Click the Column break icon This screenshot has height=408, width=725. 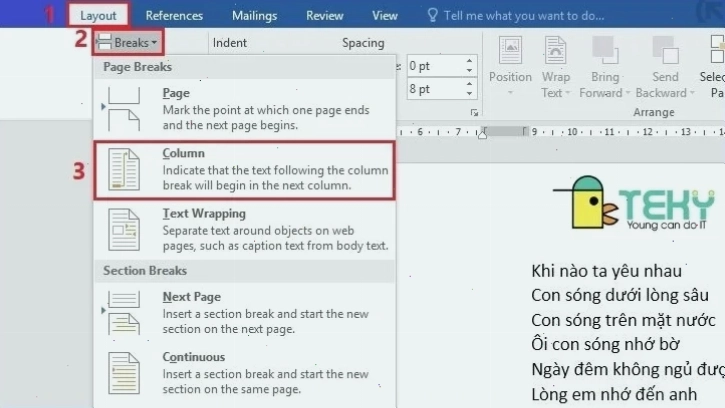coord(123,169)
